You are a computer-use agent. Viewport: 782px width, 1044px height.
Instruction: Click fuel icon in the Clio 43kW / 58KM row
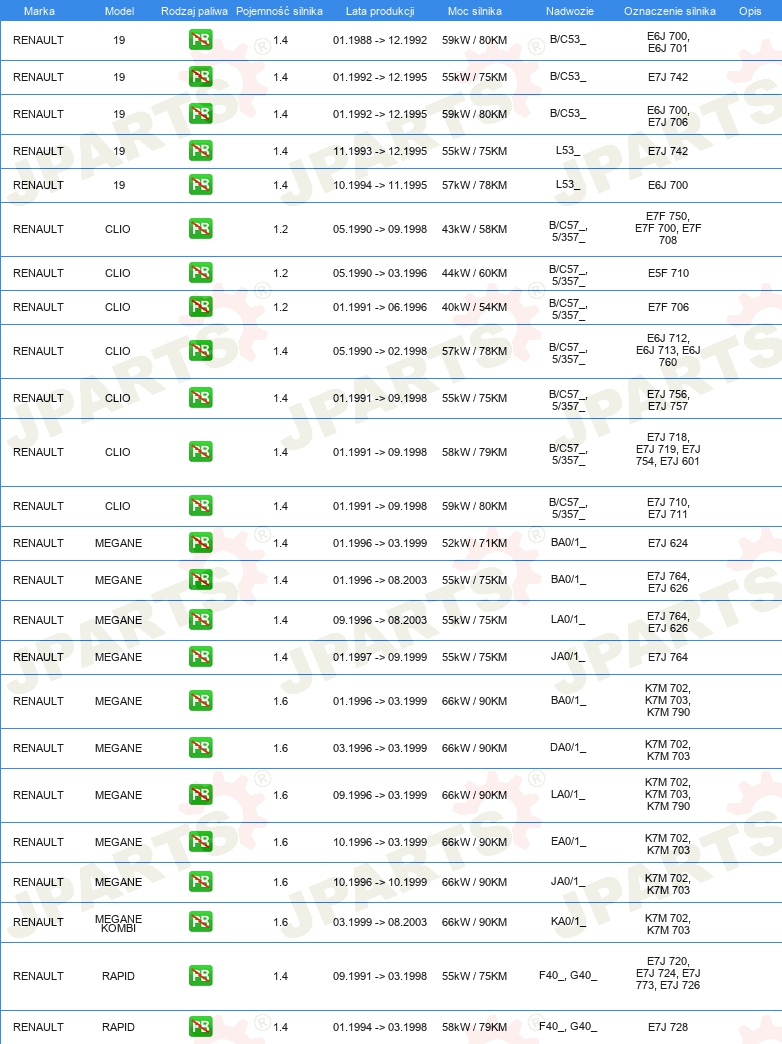[200, 229]
